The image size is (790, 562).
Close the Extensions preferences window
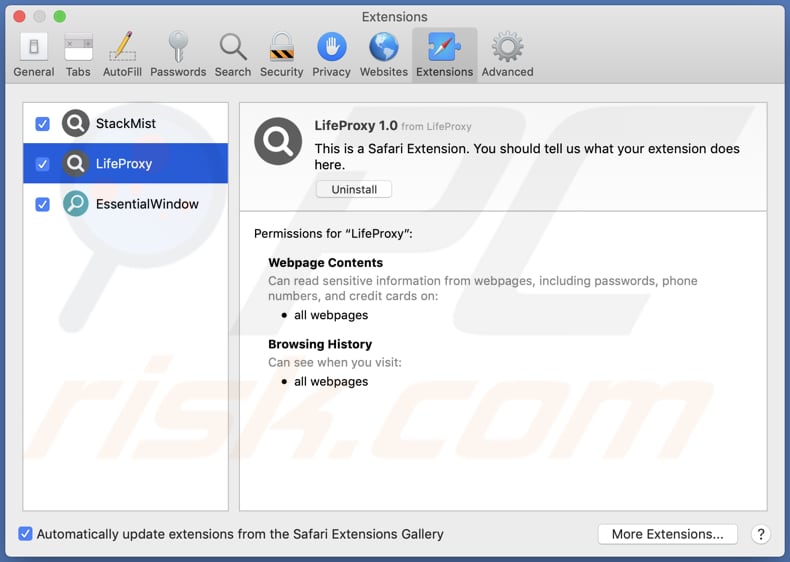[19, 17]
